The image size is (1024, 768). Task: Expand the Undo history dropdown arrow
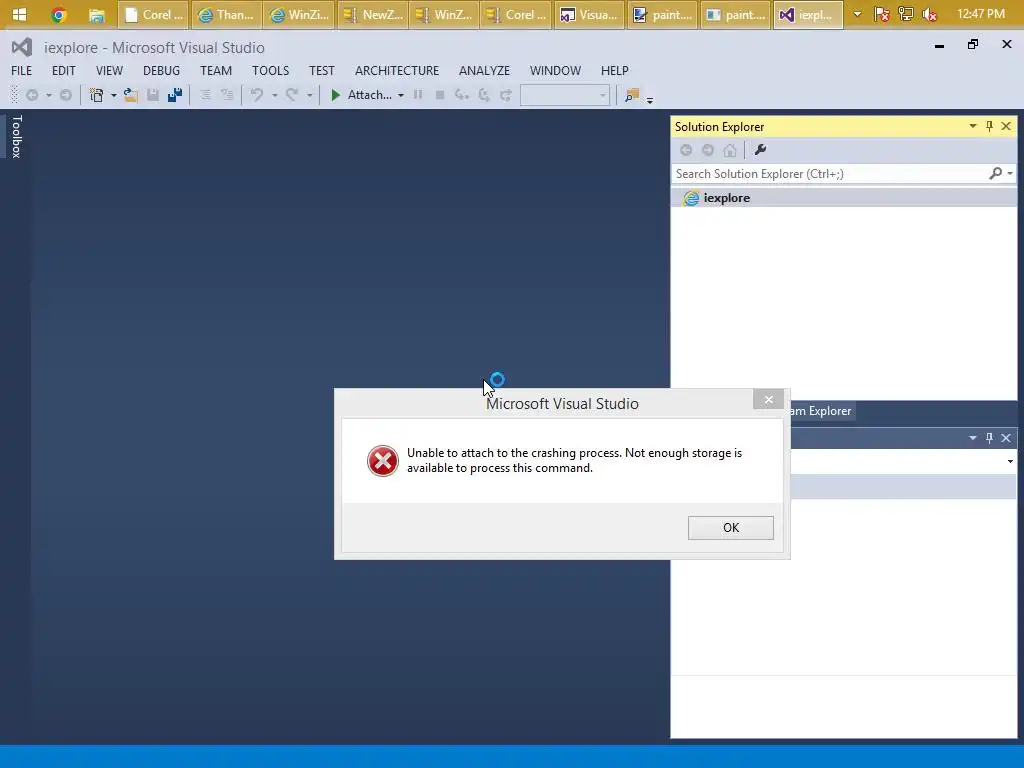[x=274, y=95]
